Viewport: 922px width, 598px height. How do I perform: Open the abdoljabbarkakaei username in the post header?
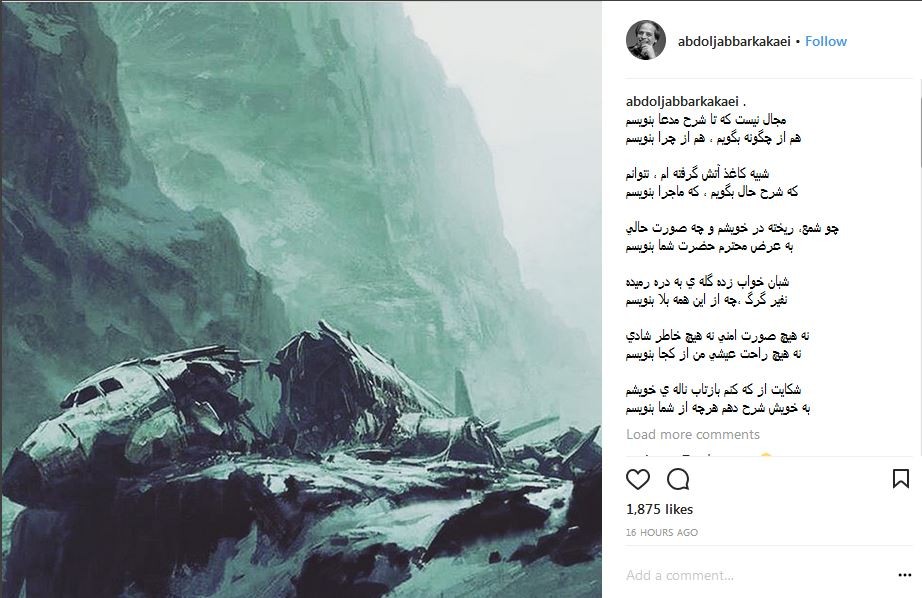734,41
